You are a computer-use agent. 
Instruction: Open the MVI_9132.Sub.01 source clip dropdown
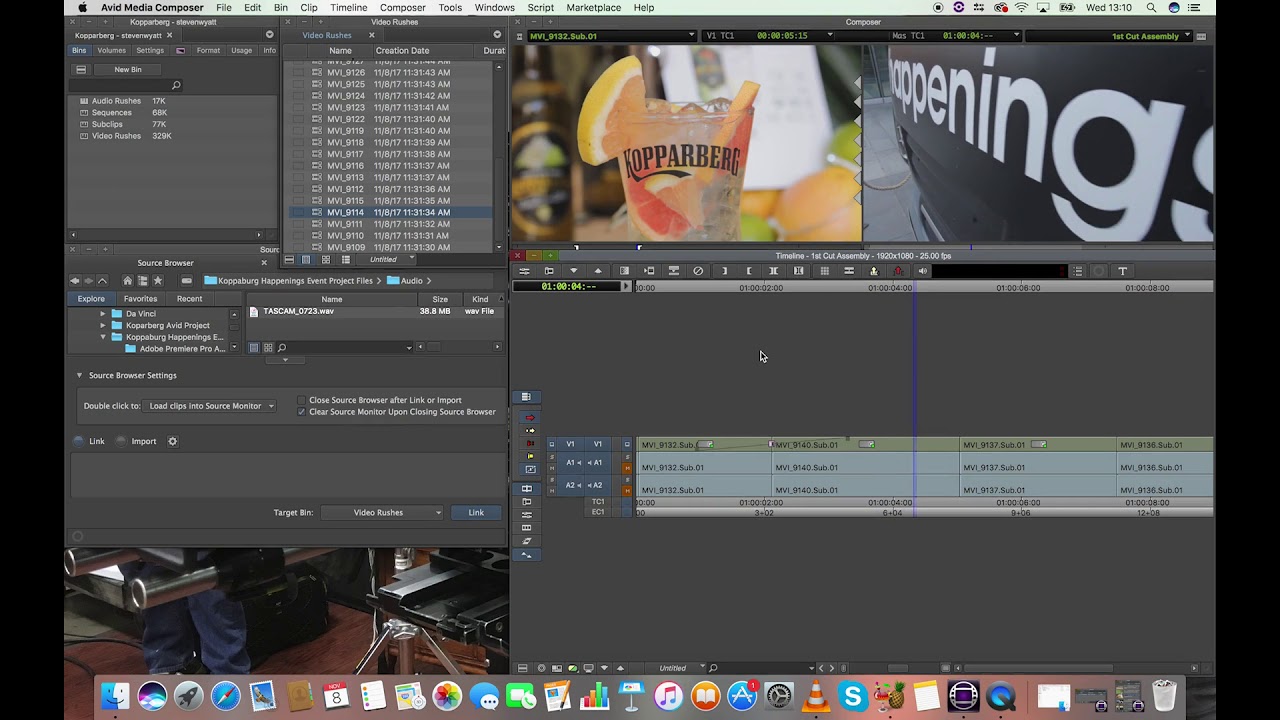pyautogui.click(x=691, y=36)
